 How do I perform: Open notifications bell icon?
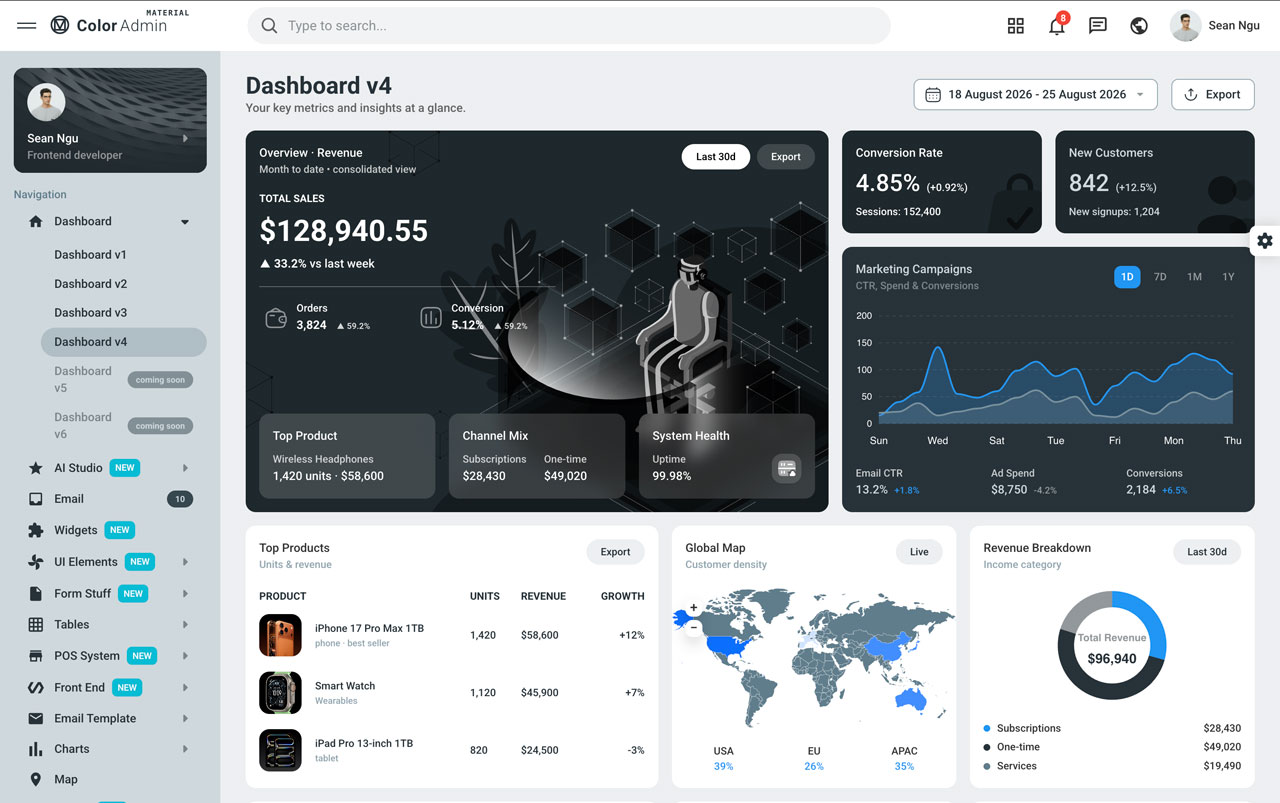tap(1057, 26)
